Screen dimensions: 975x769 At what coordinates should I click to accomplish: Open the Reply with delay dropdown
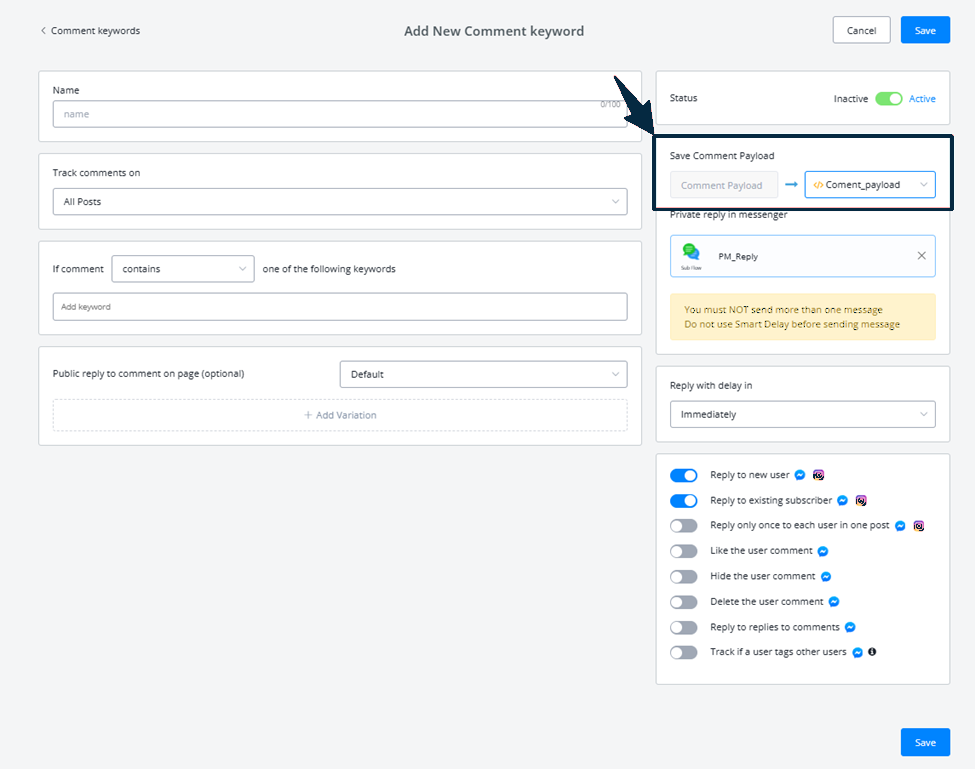[802, 414]
